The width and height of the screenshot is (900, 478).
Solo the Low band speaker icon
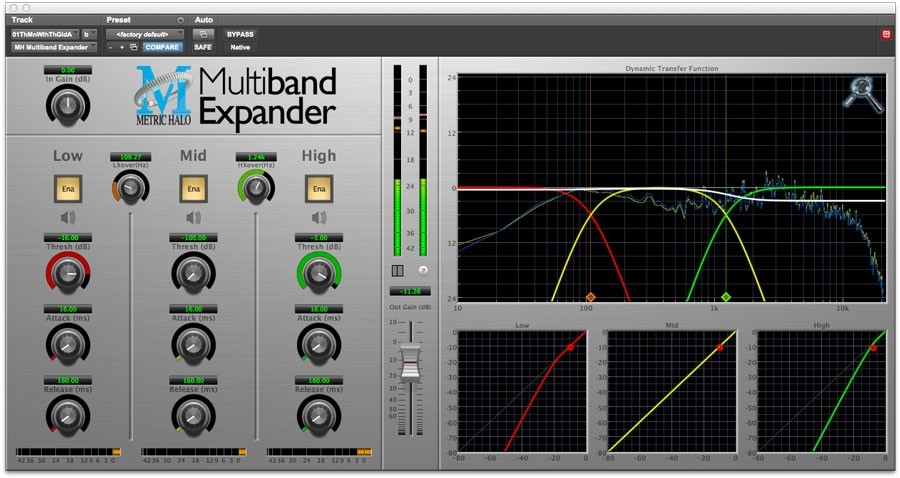tap(68, 217)
